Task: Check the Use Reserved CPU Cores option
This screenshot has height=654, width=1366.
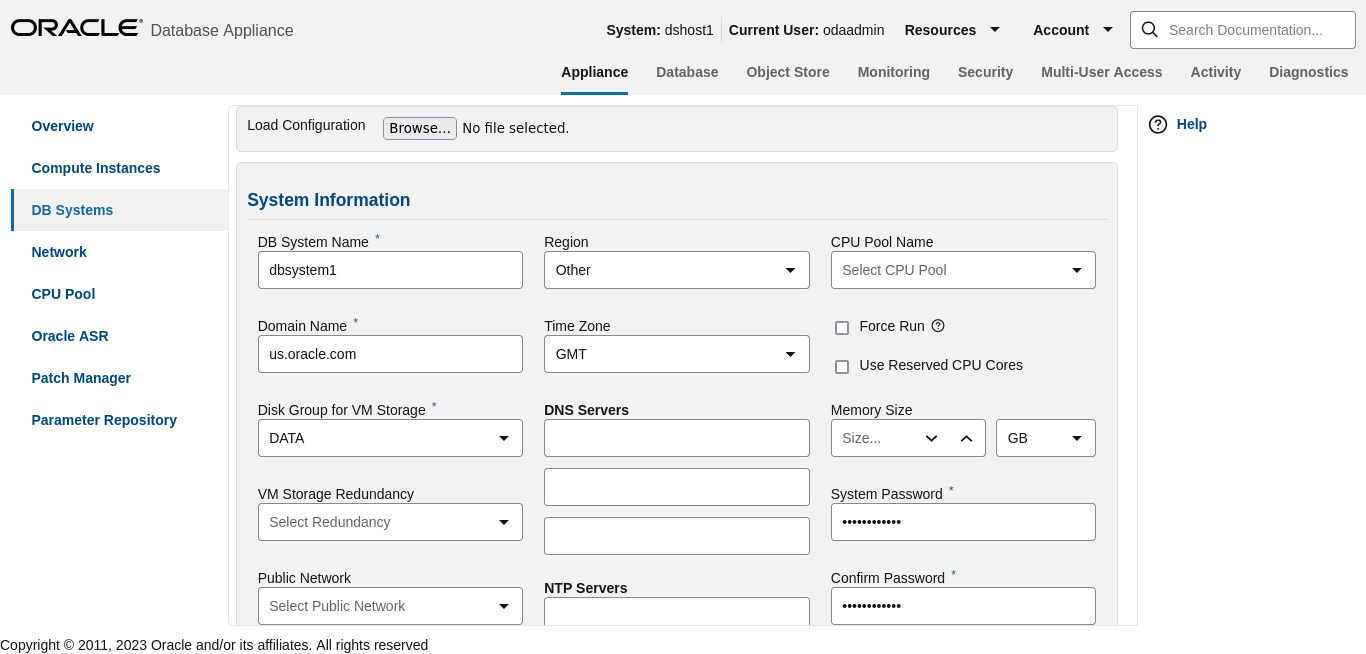Action: pos(842,366)
